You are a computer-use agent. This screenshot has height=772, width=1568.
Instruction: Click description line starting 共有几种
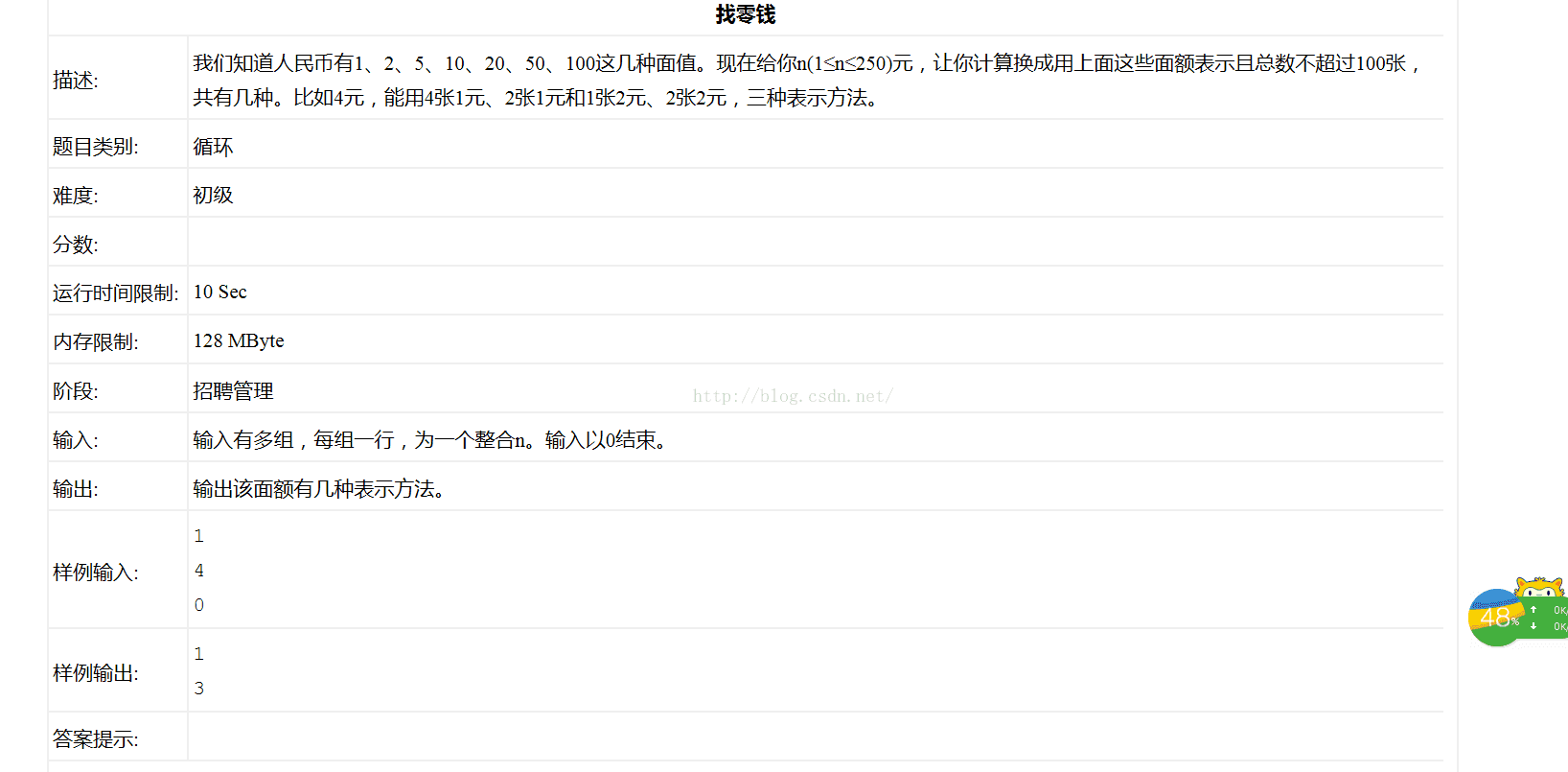537,98
